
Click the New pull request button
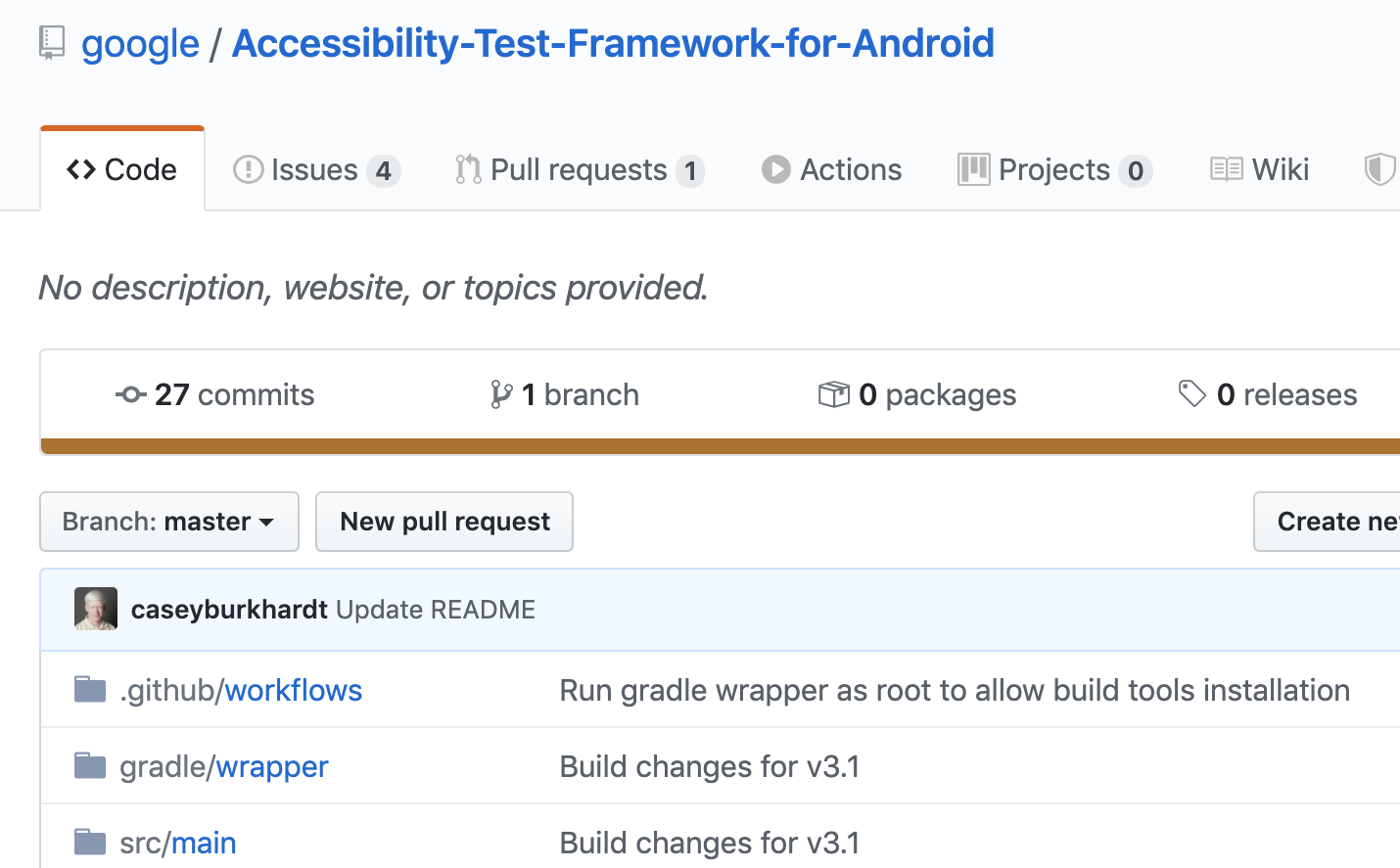(x=443, y=522)
